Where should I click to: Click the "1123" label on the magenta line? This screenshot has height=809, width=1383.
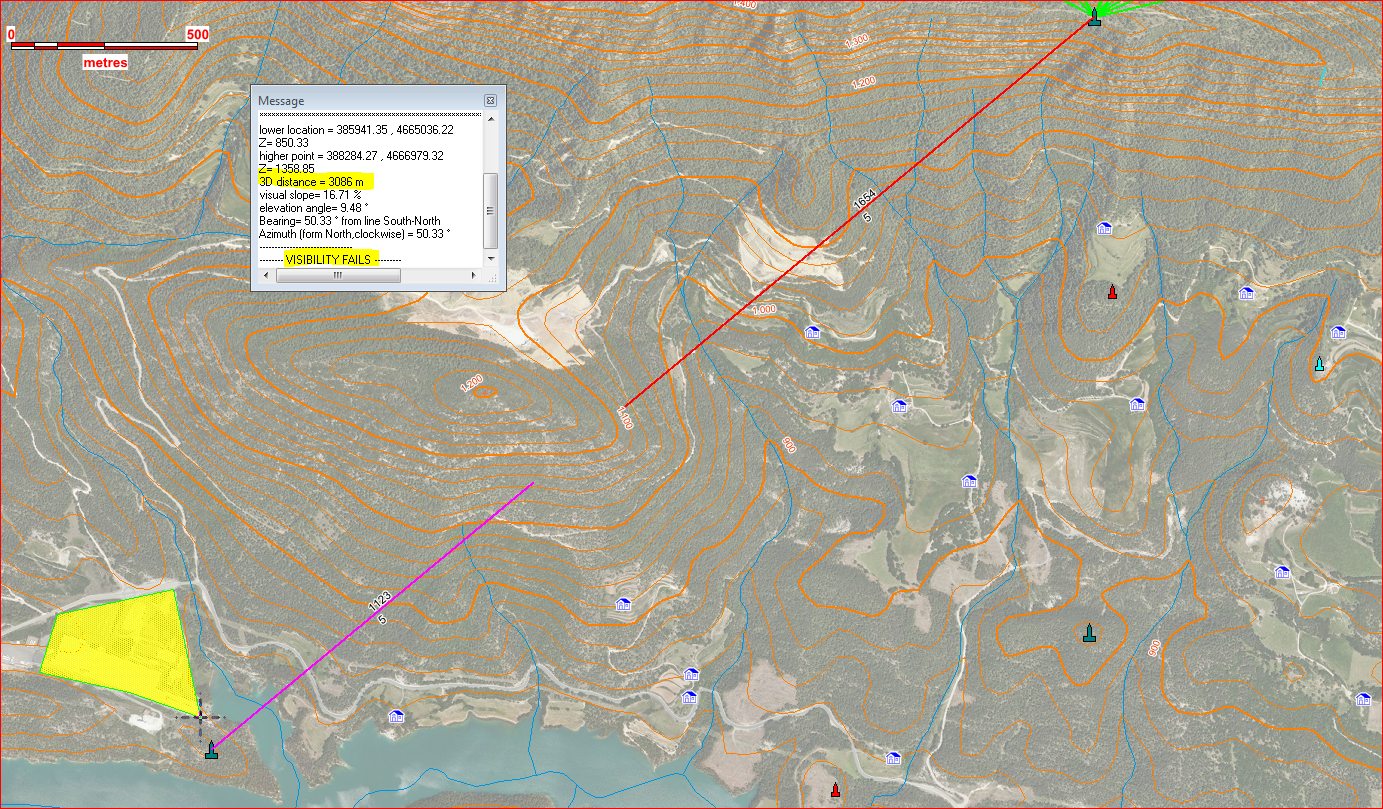point(378,602)
